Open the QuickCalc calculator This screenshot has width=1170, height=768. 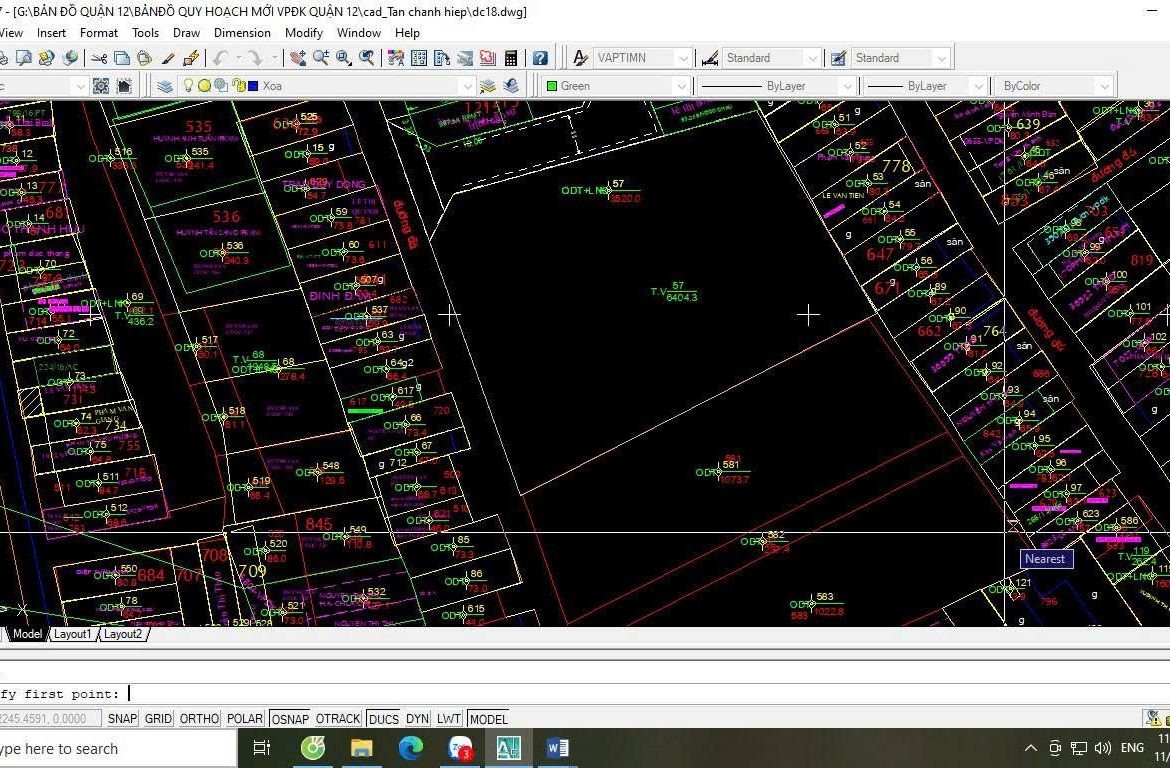point(511,58)
